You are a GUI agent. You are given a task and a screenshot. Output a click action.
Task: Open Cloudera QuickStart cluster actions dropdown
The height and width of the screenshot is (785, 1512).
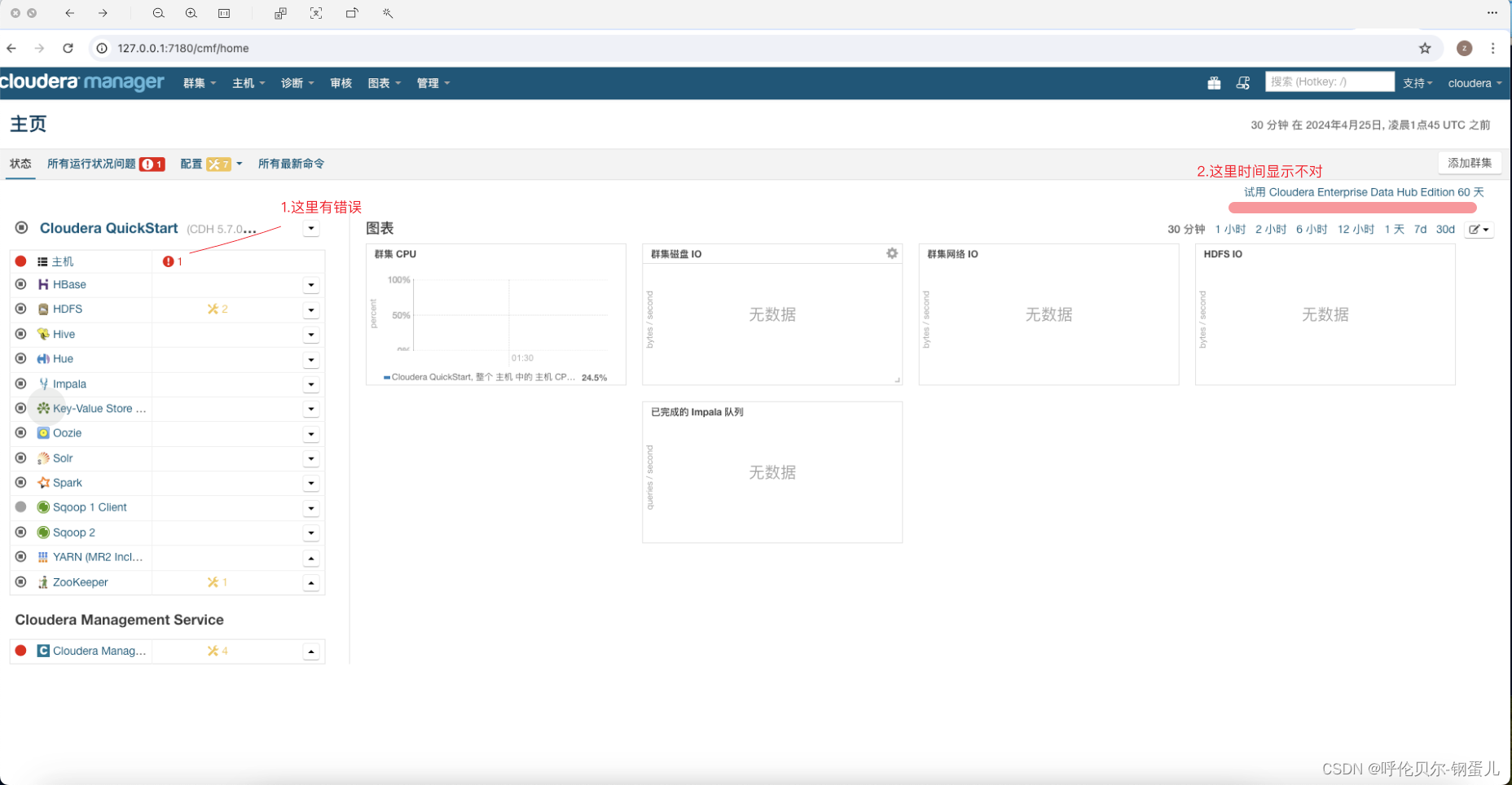pos(311,228)
